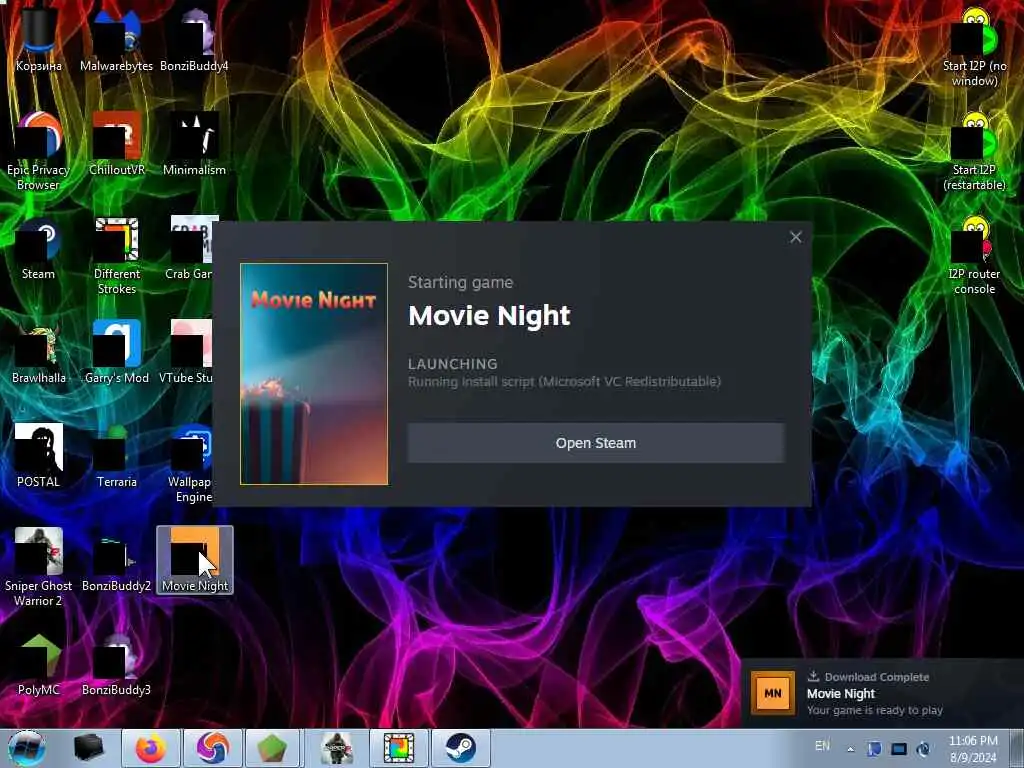The image size is (1024, 768).
Task: Click the EN language indicator
Action: [822, 746]
